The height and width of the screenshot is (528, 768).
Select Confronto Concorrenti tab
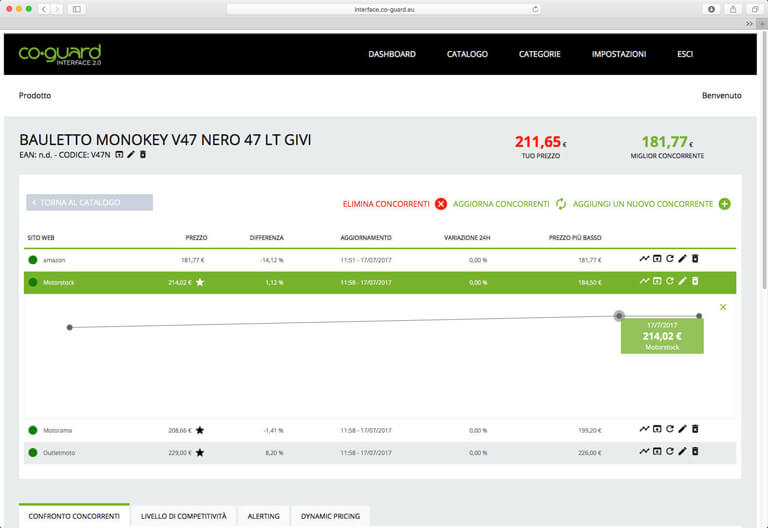(x=74, y=516)
